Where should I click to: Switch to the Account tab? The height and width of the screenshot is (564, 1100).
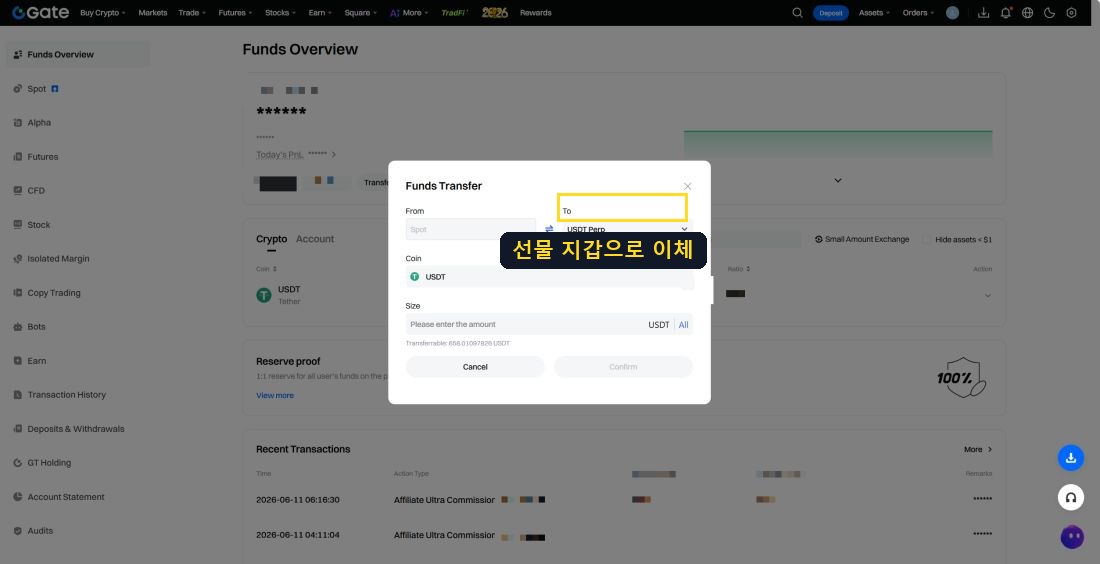[315, 239]
